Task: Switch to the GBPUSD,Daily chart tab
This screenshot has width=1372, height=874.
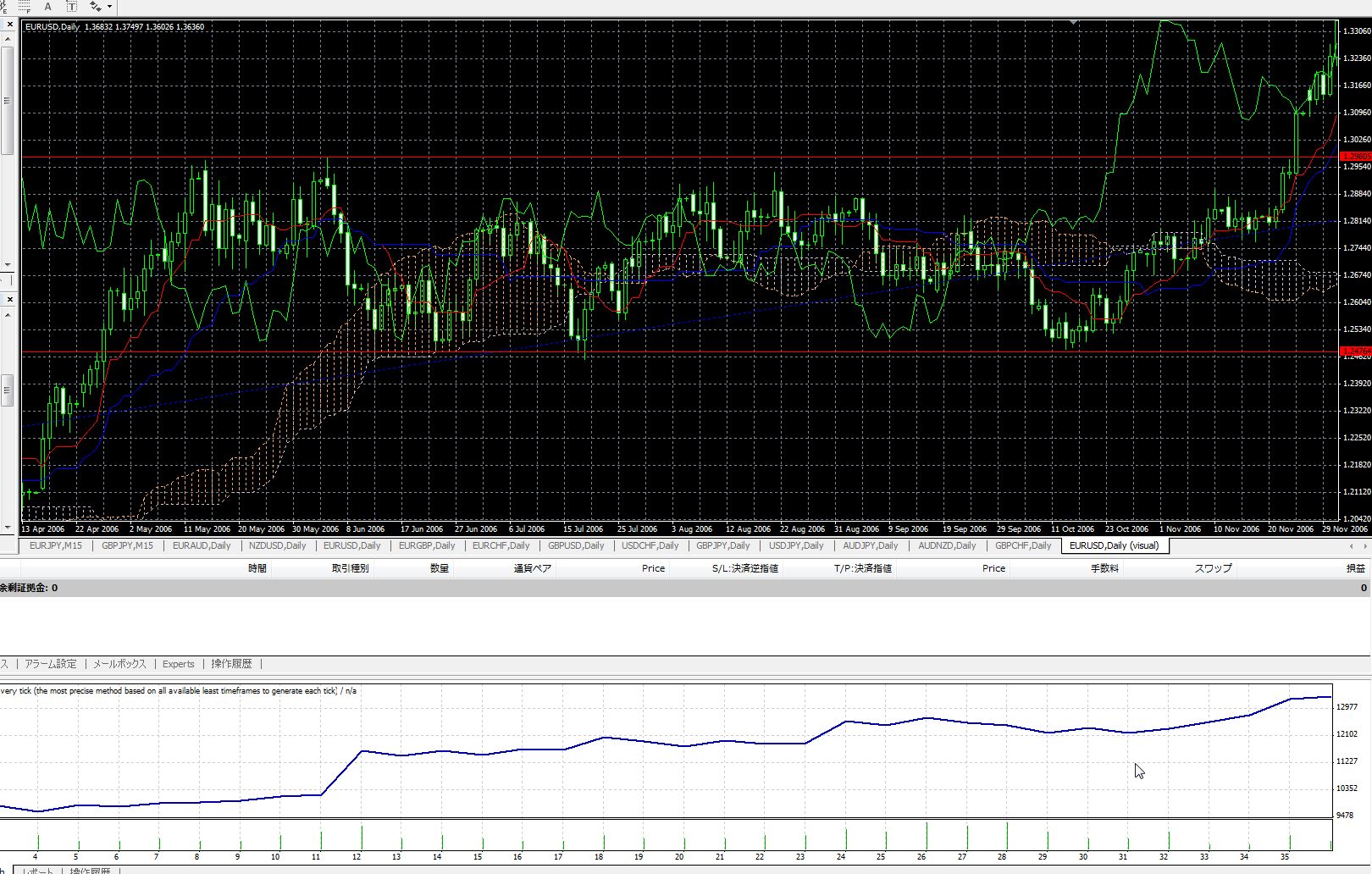Action: pos(576,546)
